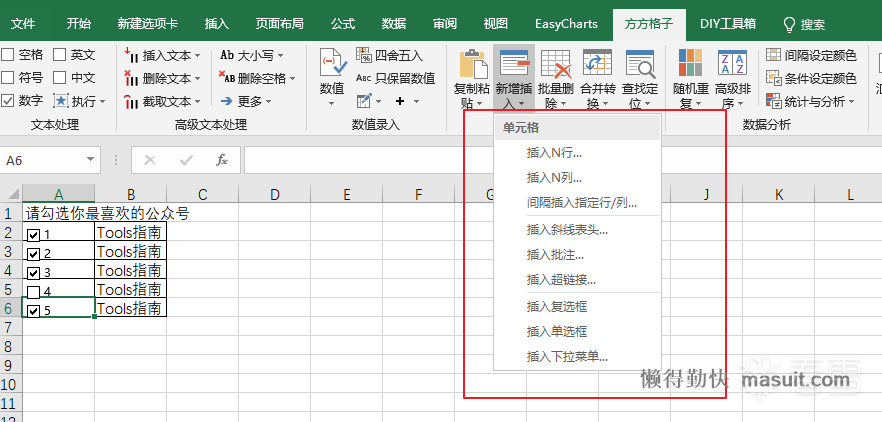Check checkbox 4 in cell A5

34,293
